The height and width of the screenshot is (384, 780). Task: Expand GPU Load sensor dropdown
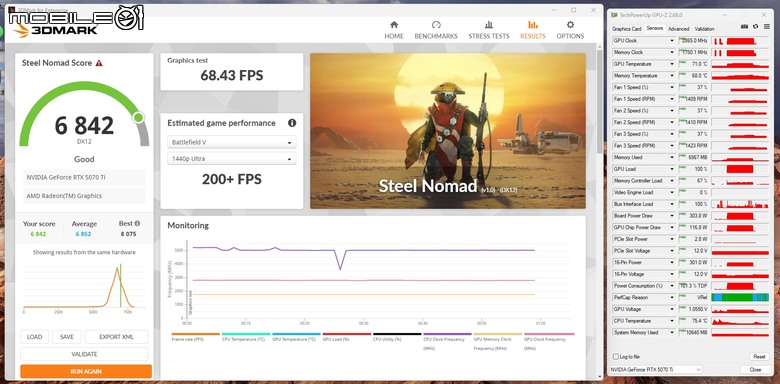coord(672,169)
